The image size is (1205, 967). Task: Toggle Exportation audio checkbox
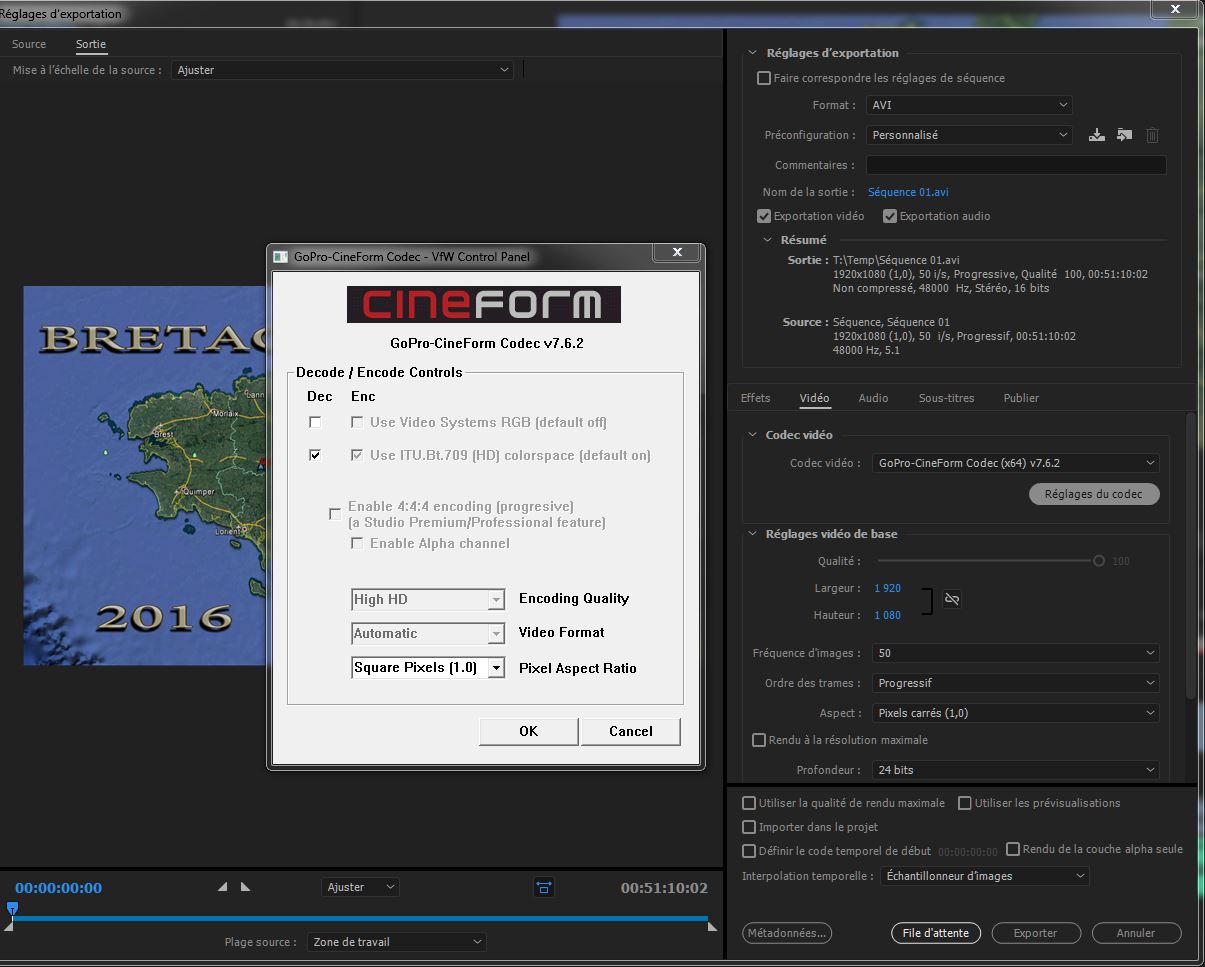click(890, 216)
